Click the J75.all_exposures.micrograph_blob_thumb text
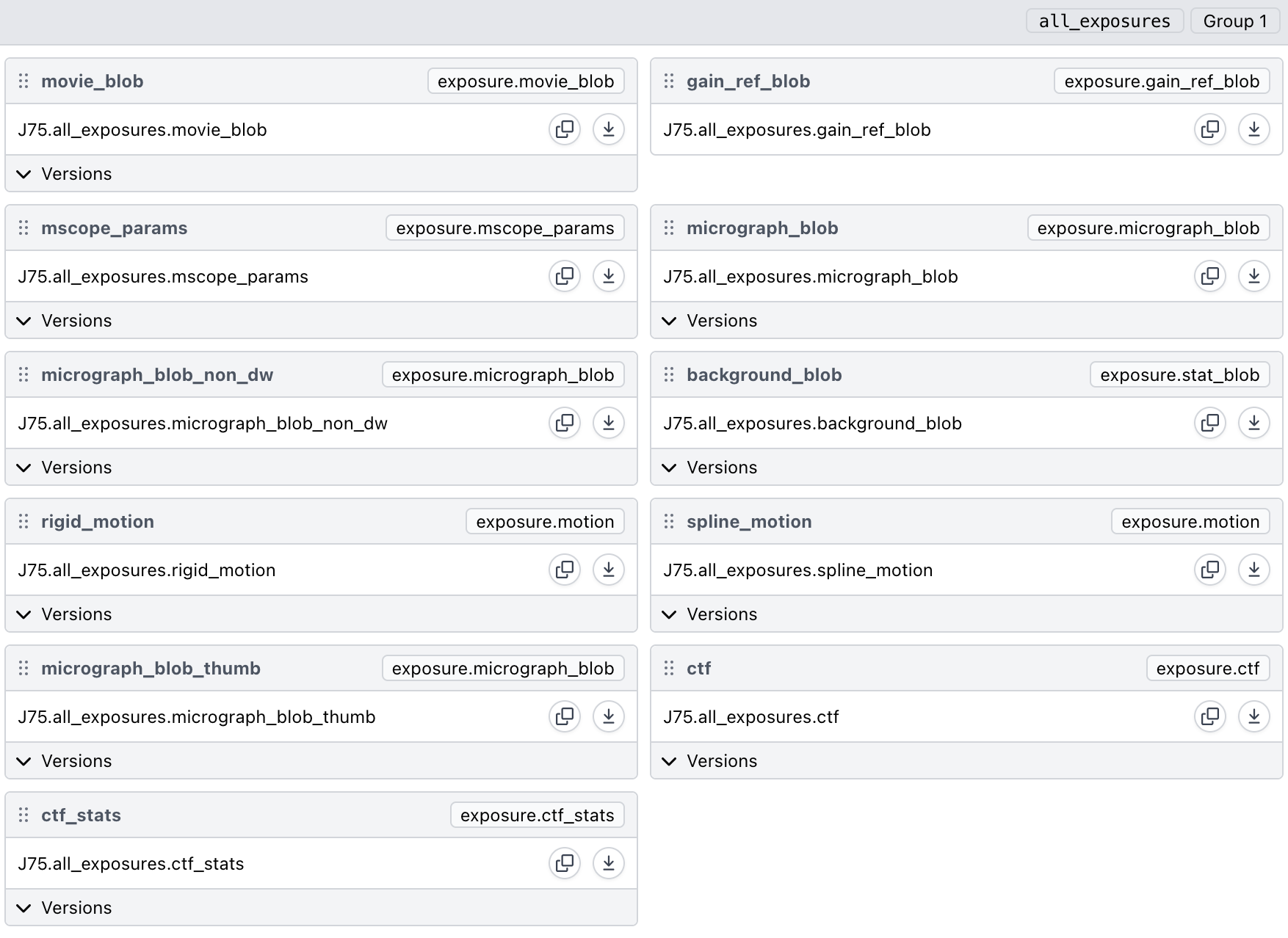 [197, 717]
